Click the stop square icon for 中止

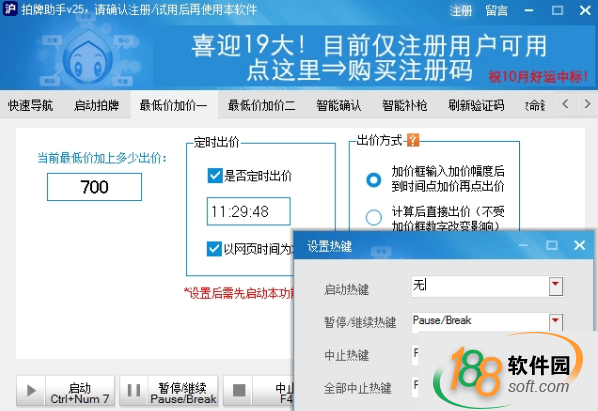tap(238, 390)
